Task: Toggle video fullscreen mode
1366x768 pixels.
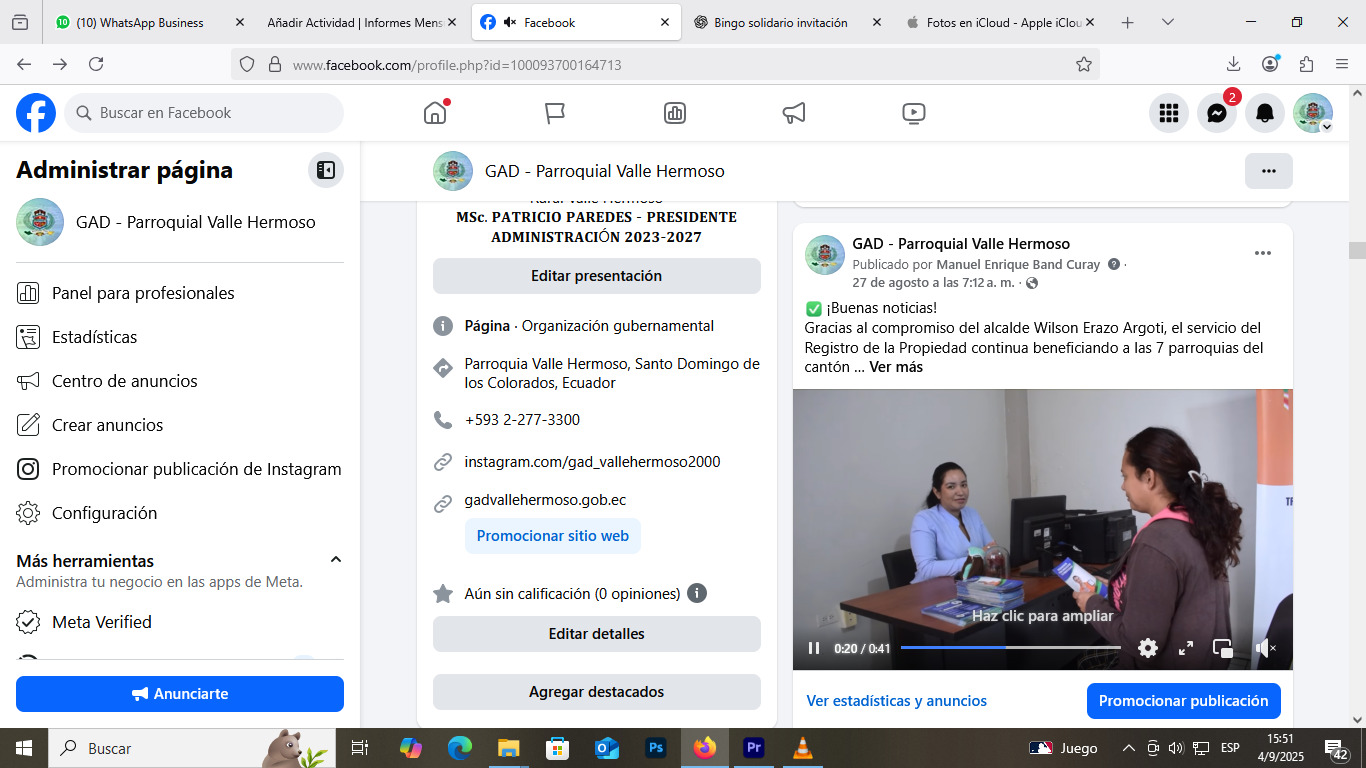Action: pos(1186,648)
